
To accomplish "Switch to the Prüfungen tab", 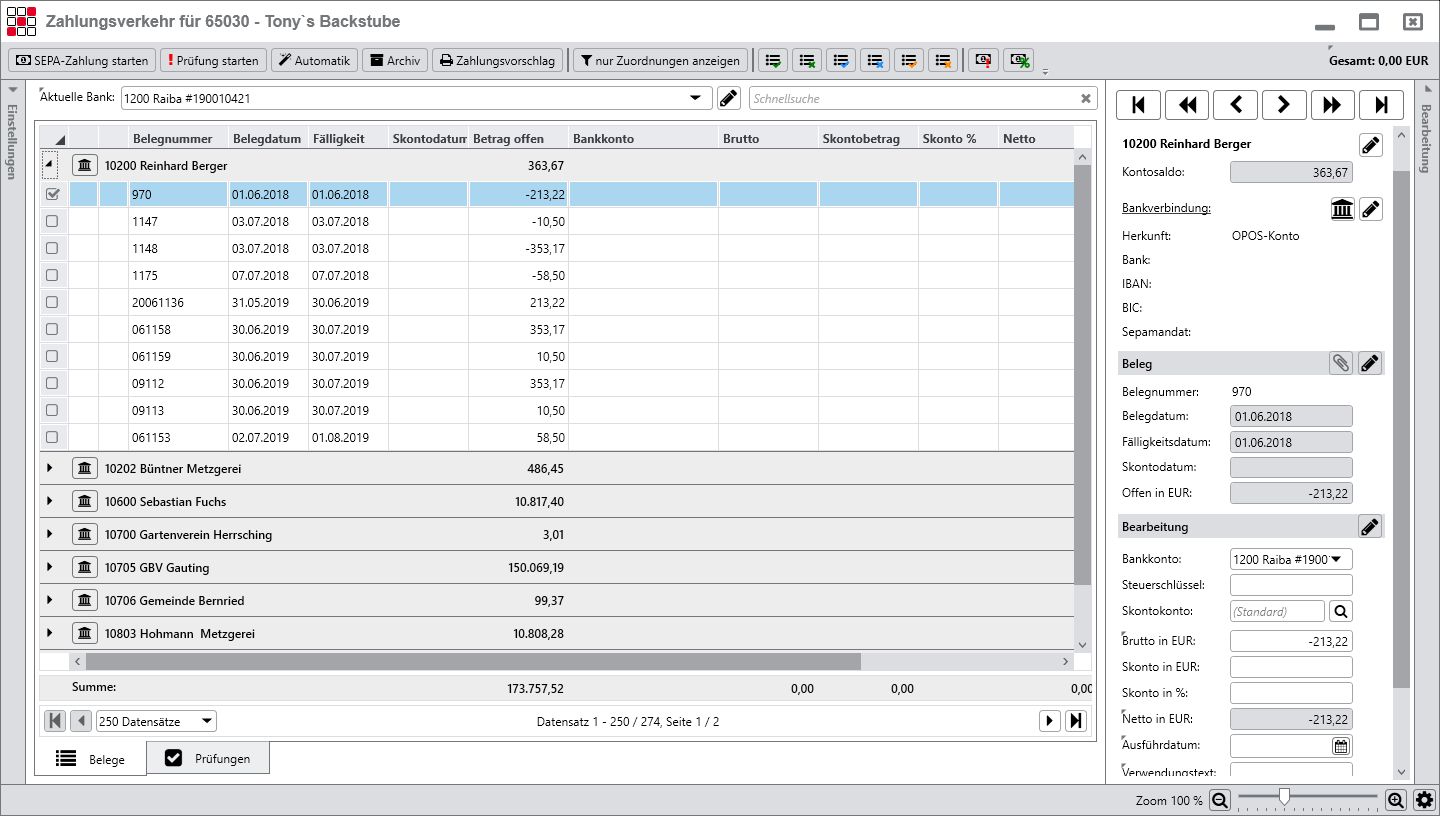I will tap(208, 758).
